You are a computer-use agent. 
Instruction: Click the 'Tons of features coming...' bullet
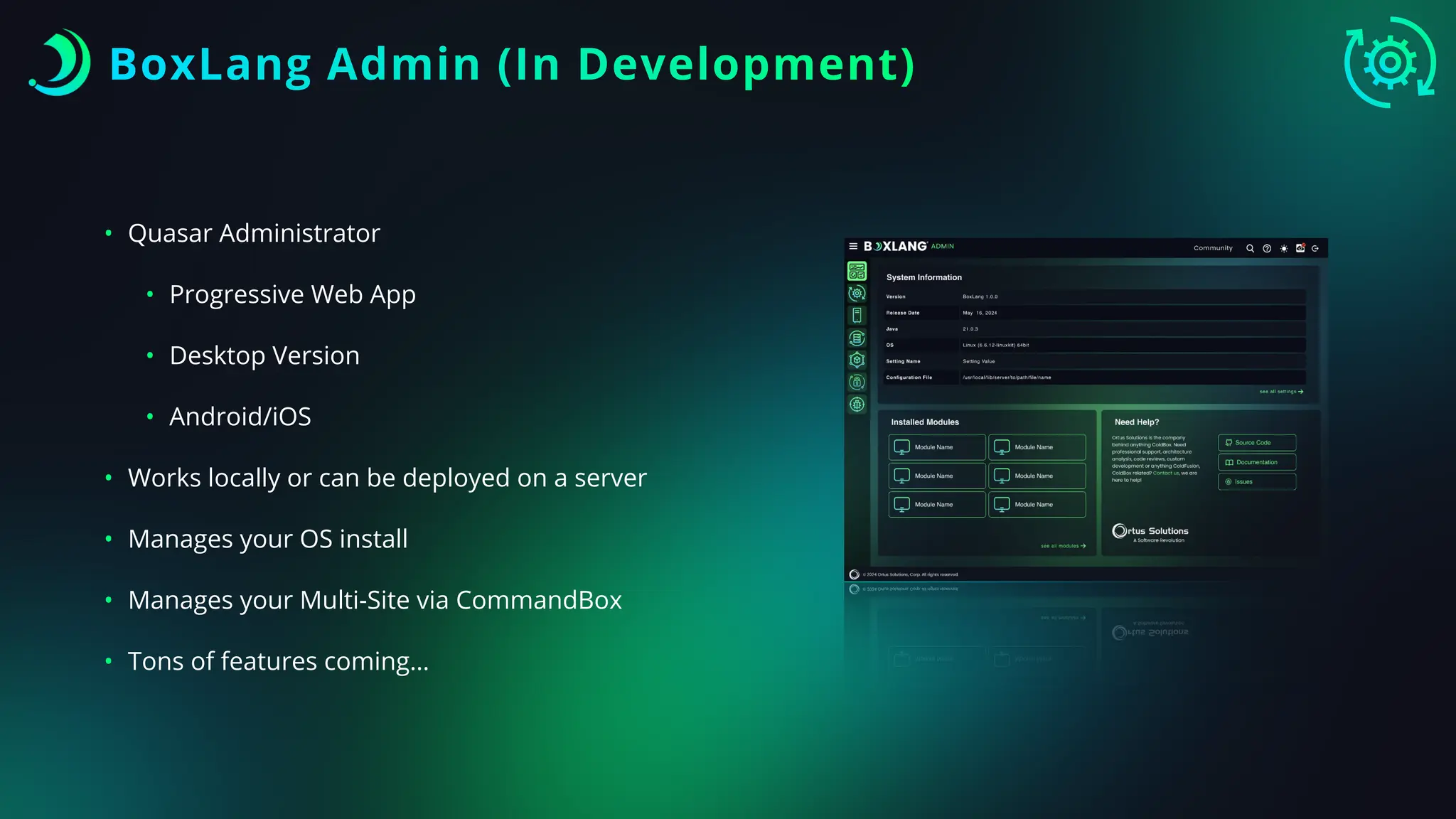tap(278, 661)
